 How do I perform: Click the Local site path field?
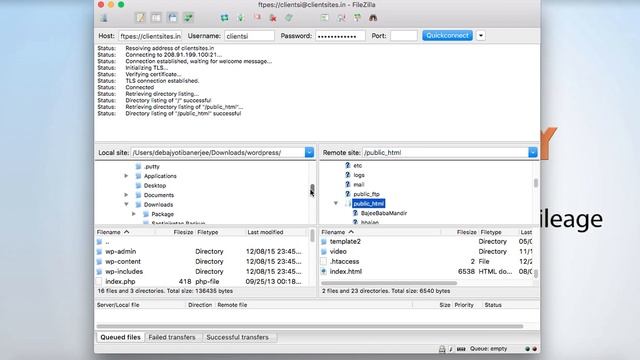coord(218,152)
